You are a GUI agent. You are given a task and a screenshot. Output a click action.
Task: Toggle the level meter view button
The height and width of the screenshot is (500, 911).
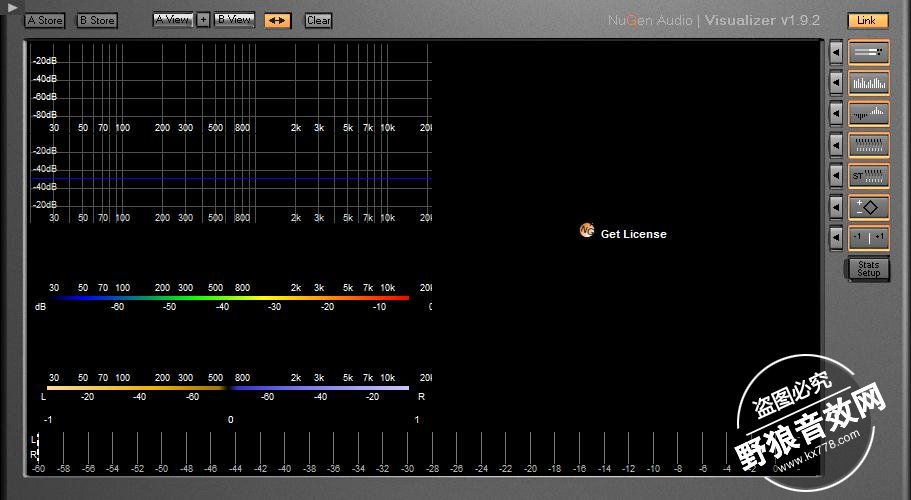coord(869,52)
